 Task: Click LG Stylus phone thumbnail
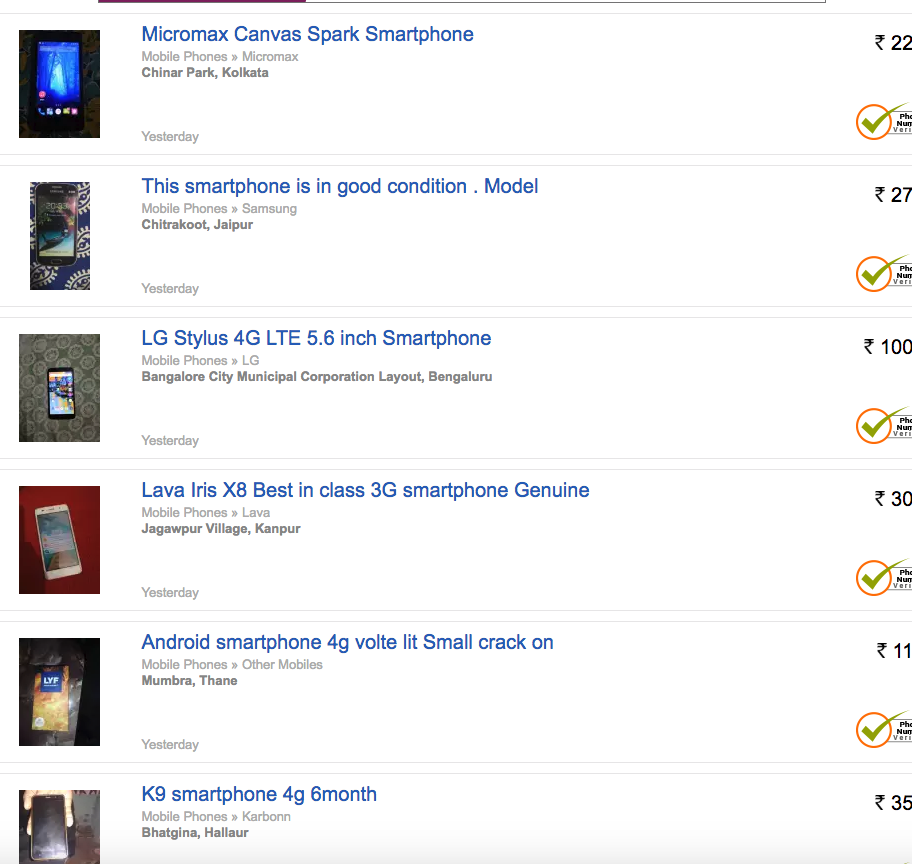pyautogui.click(x=59, y=388)
